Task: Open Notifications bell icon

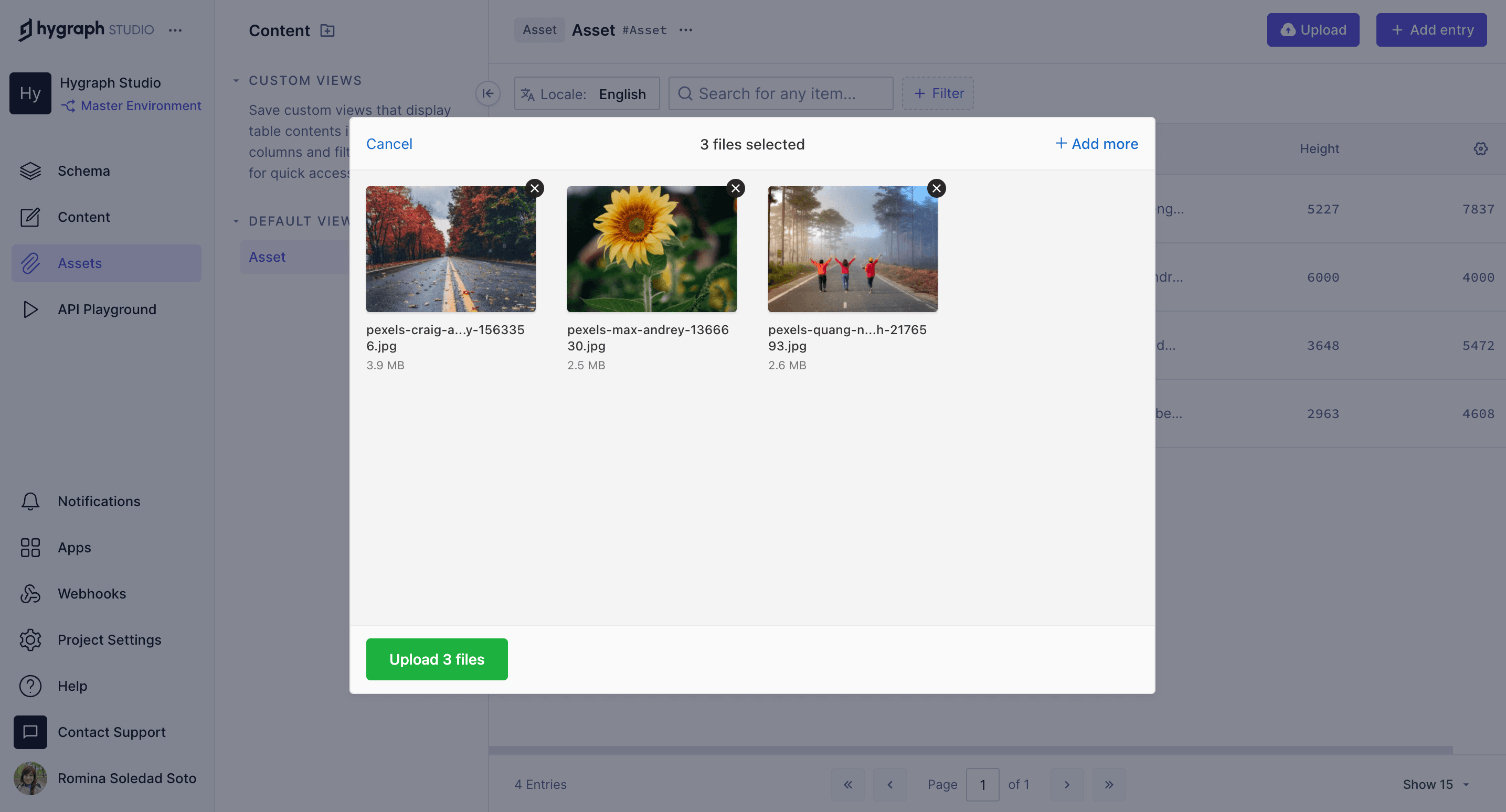Action: (x=30, y=501)
